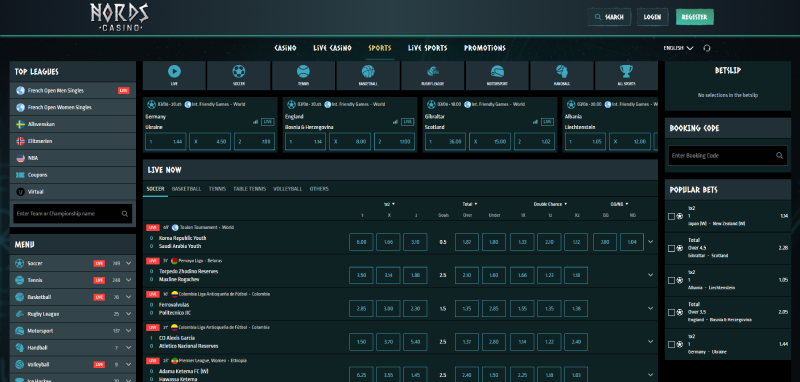Click the Enter Booking Code field
Viewport: 800px width, 382px height.
click(728, 156)
